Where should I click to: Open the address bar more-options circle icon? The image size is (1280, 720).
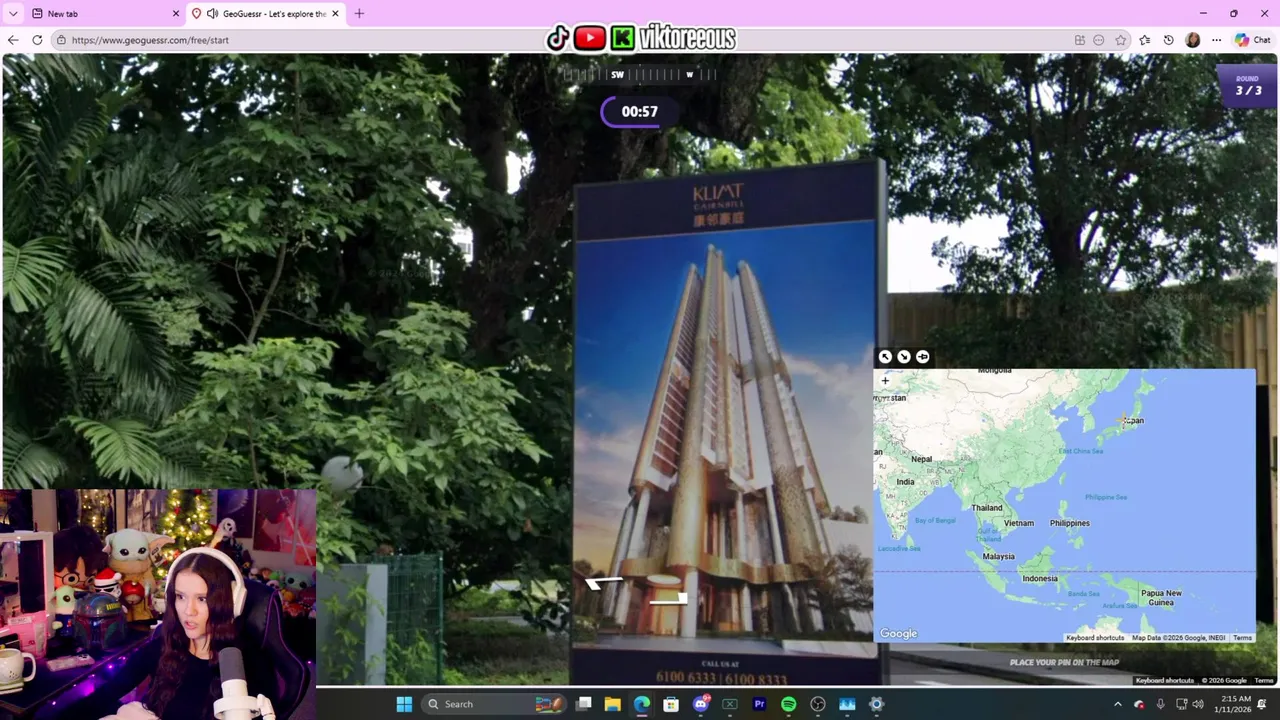tap(1099, 40)
